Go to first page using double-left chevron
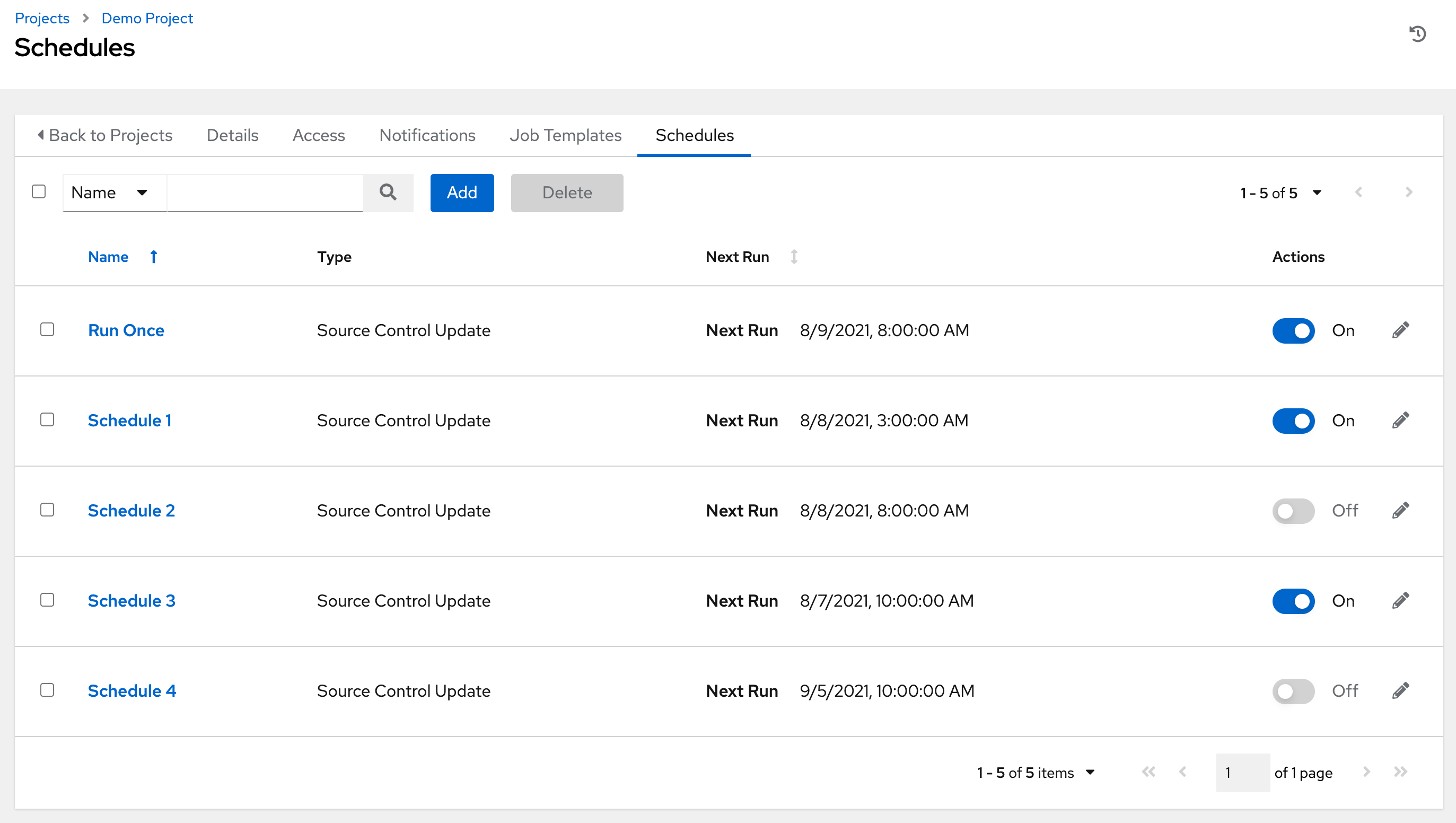The image size is (1456, 823). pyautogui.click(x=1148, y=772)
